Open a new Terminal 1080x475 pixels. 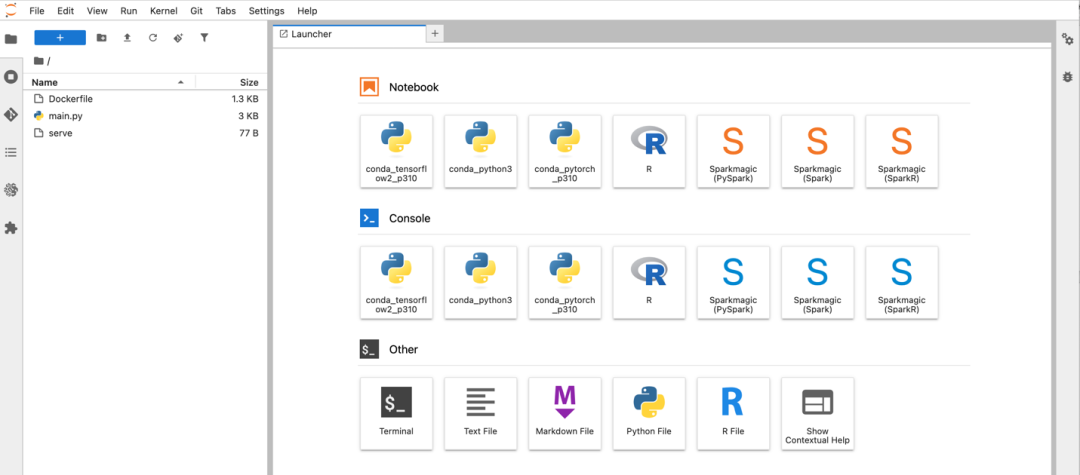(x=396, y=414)
